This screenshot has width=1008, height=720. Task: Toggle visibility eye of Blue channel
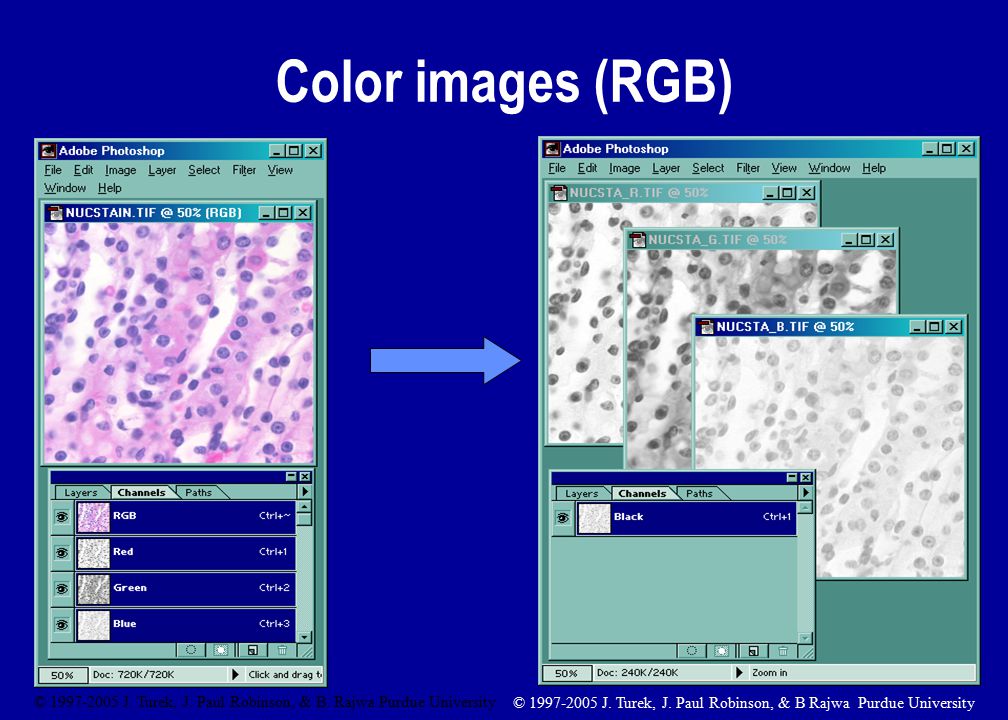pyautogui.click(x=62, y=625)
